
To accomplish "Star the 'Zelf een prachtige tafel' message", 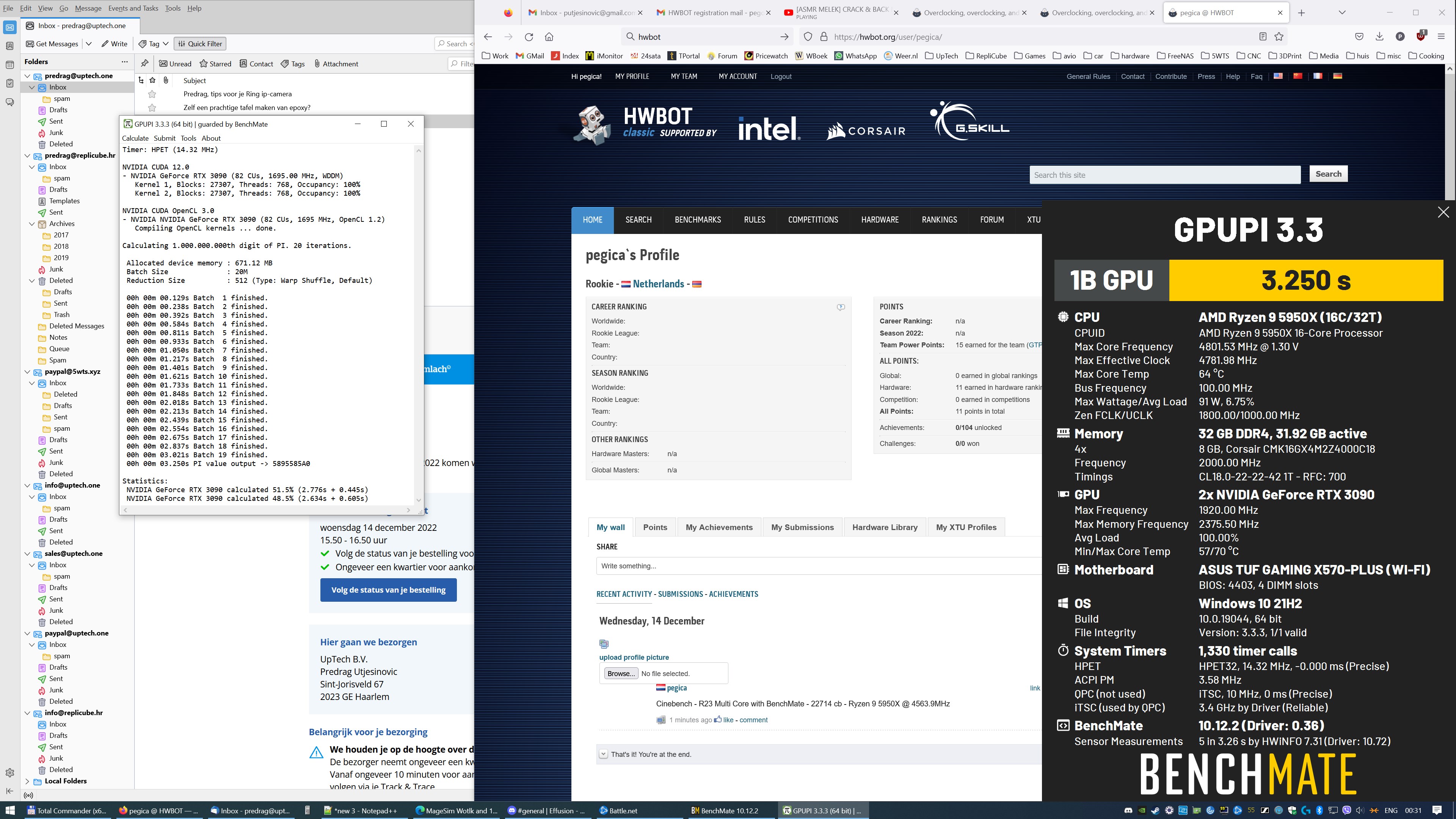I will click(152, 107).
